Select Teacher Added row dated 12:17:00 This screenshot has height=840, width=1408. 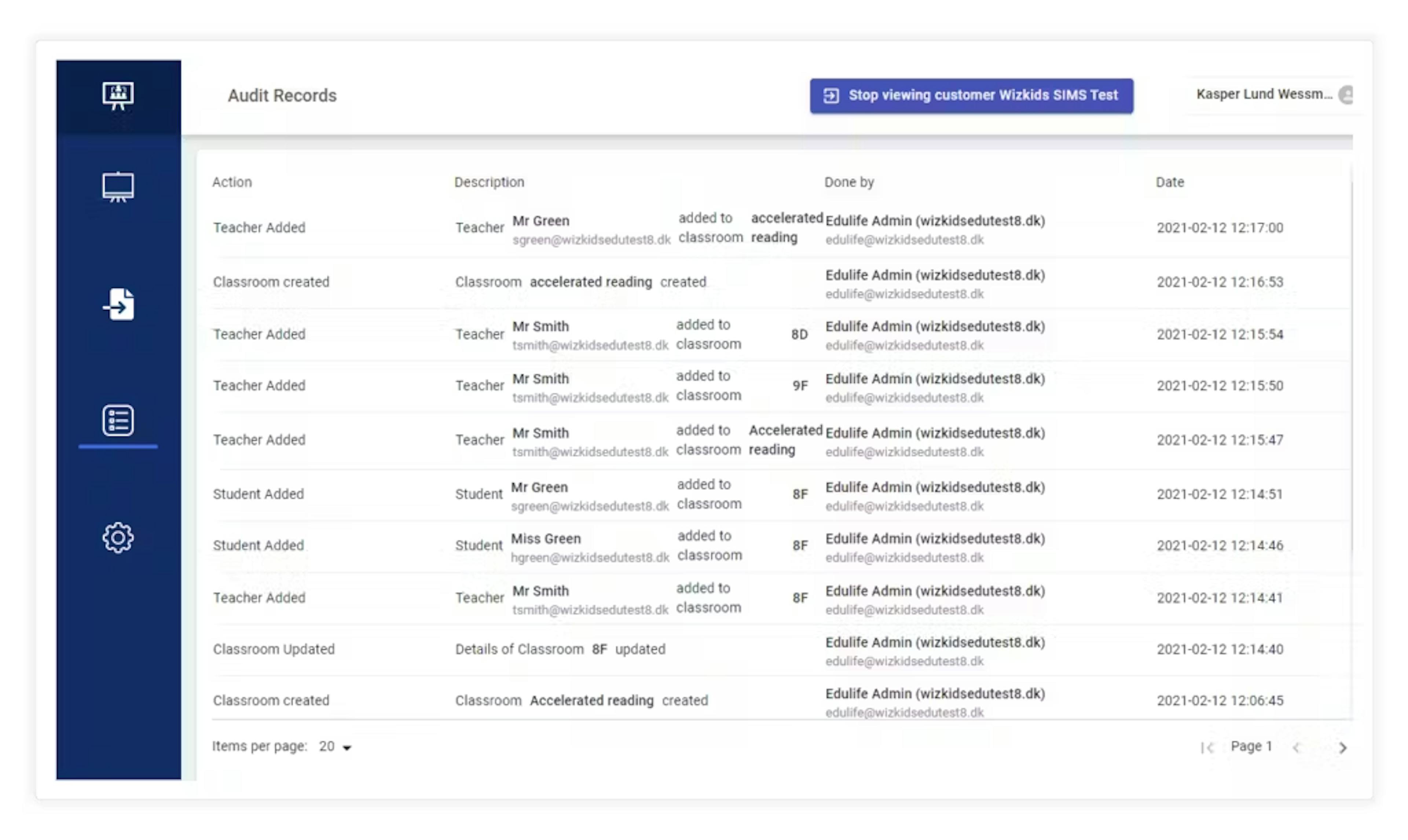[781, 228]
